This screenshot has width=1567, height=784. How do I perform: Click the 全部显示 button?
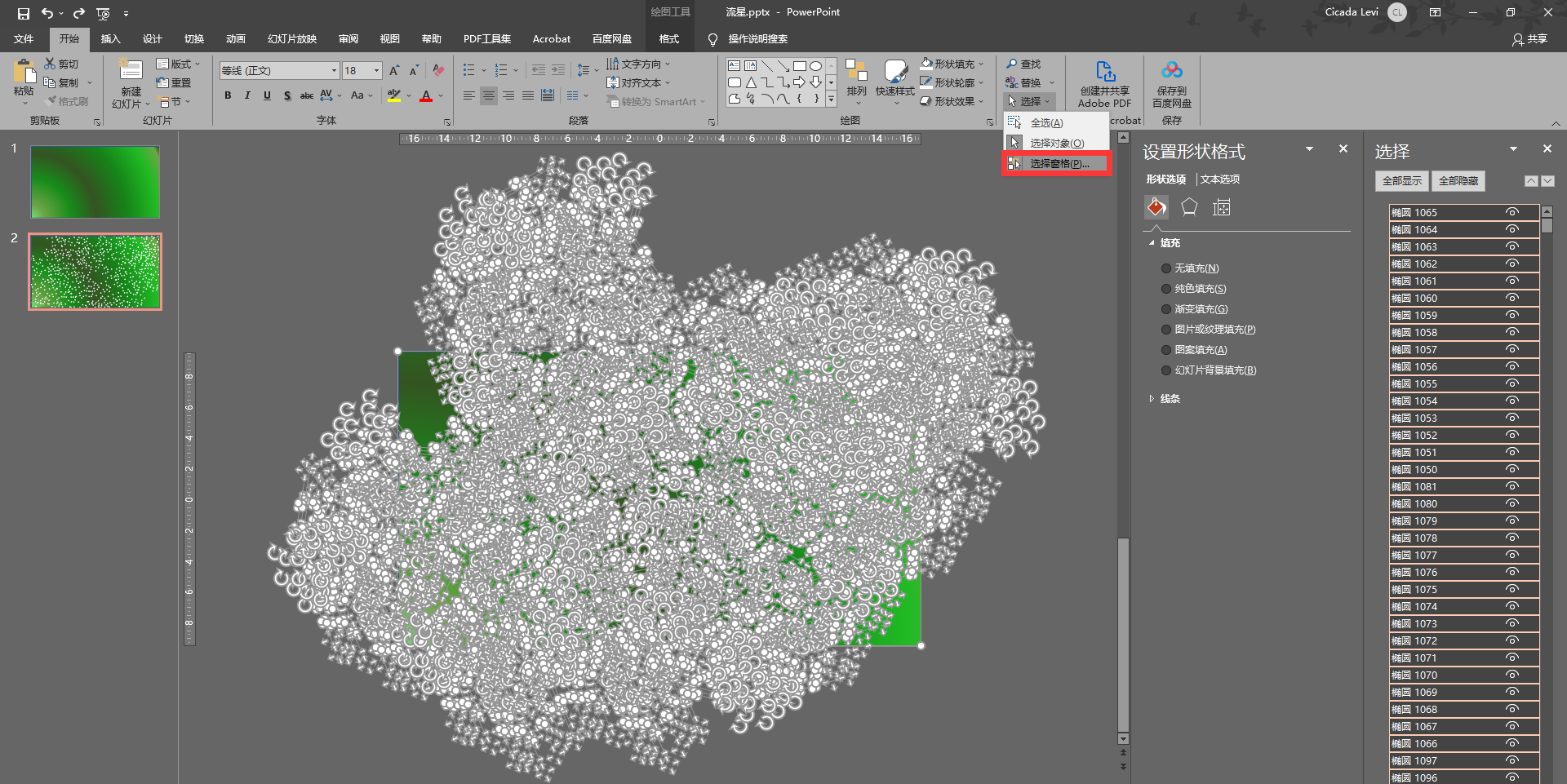point(1401,181)
